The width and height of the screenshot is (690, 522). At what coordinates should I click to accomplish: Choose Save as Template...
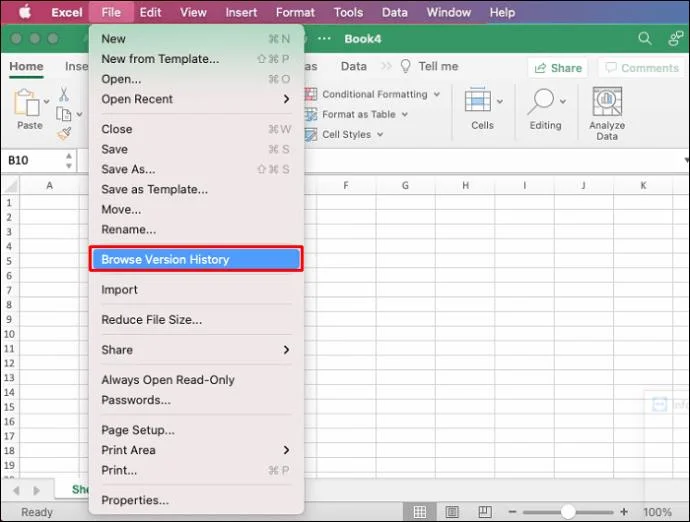196,189
